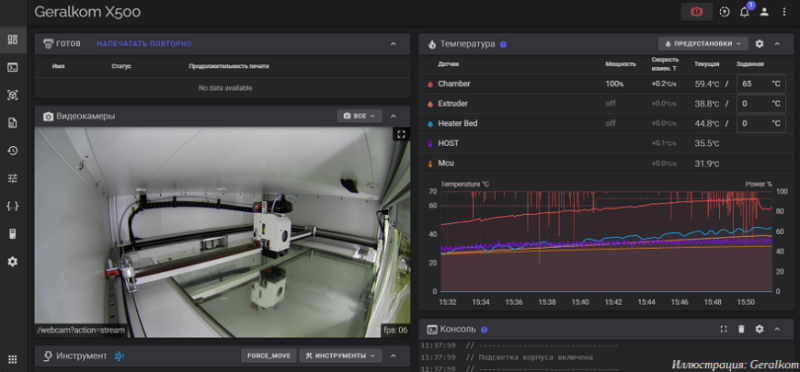800x372 pixels.
Task: Click the snowflake icon beside Инструмент
Action: point(119,356)
